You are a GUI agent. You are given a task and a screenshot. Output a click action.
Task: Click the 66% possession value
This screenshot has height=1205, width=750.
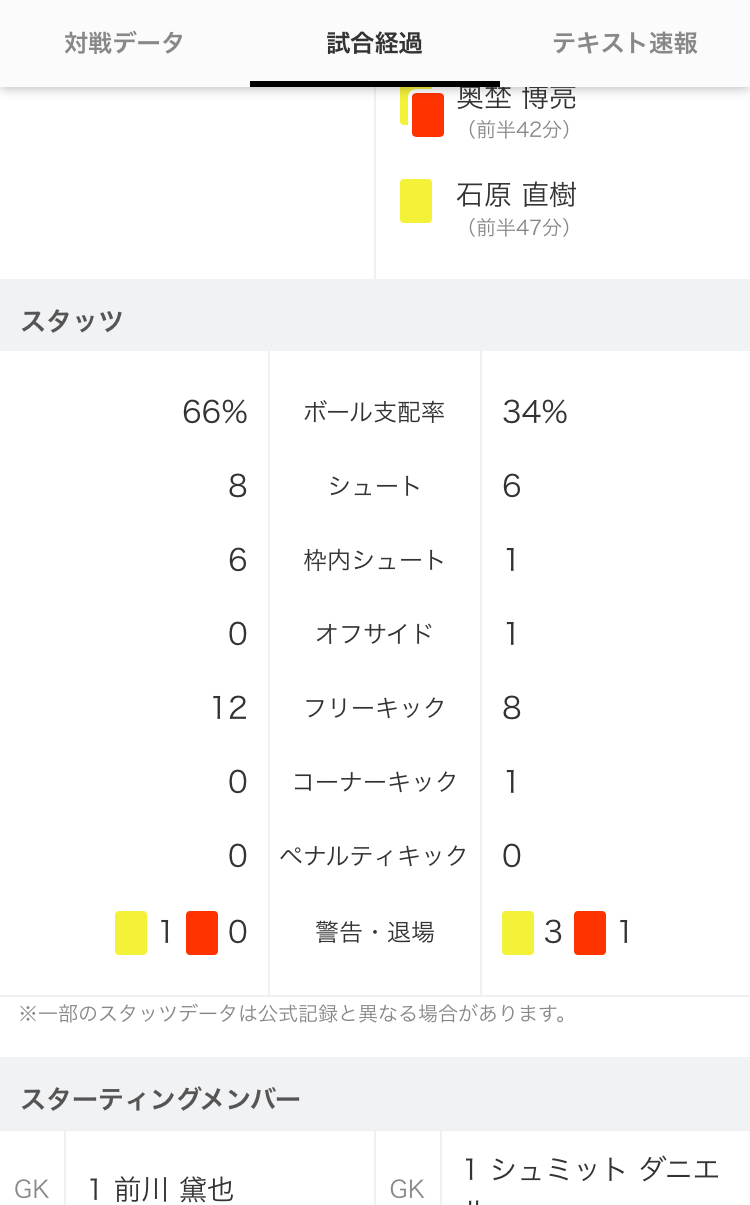(x=215, y=412)
